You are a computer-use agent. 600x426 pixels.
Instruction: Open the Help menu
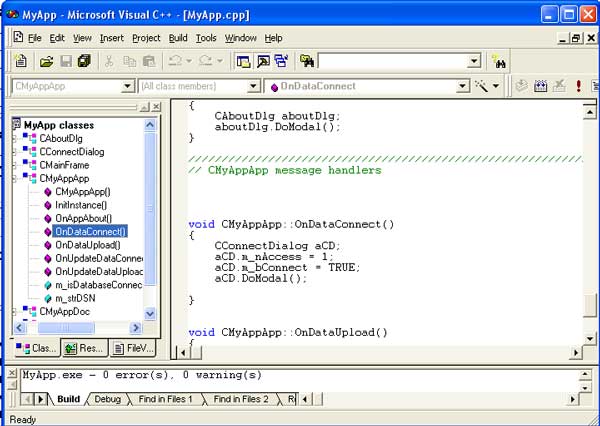point(273,38)
